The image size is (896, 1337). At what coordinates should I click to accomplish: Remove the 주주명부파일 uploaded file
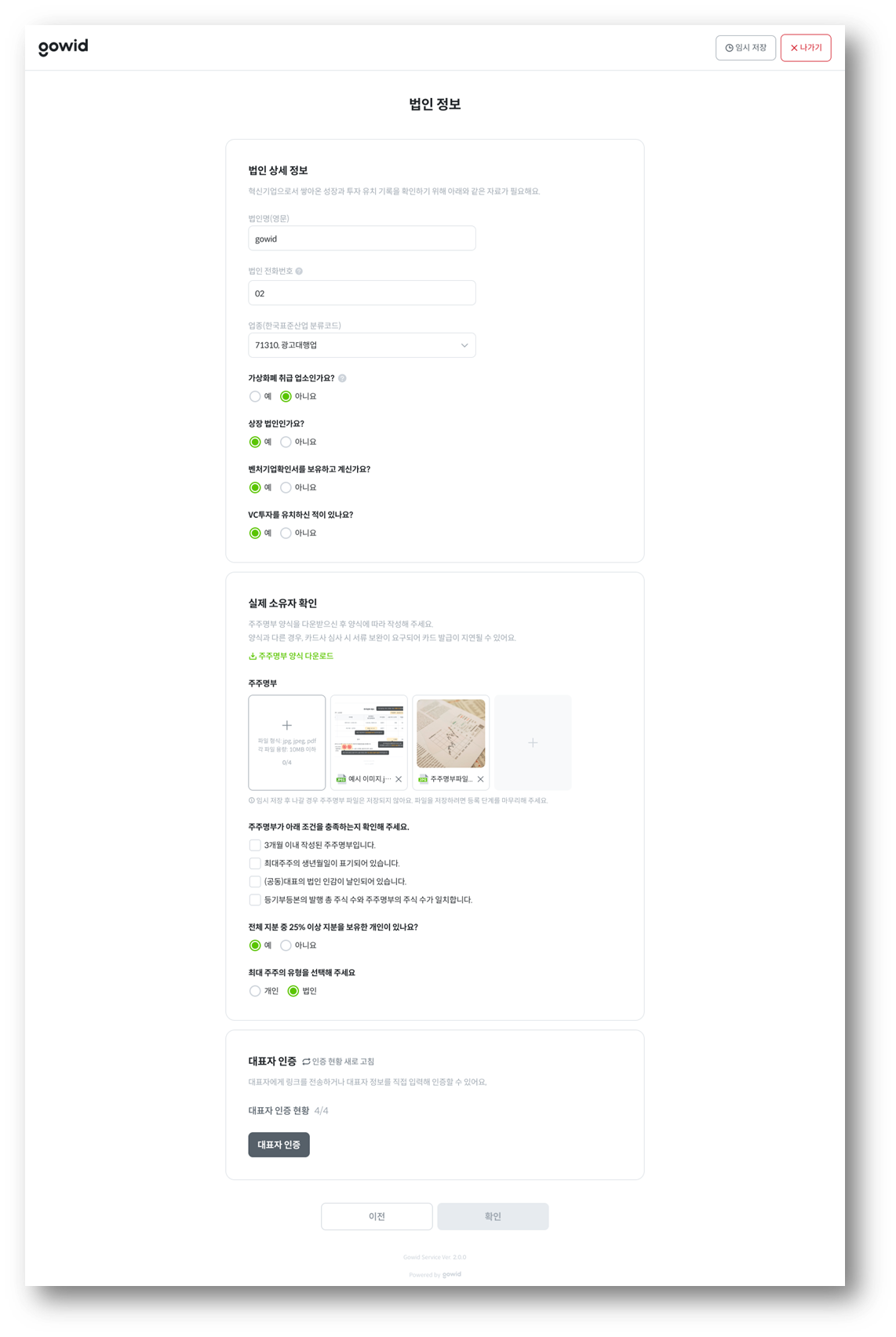pos(480,779)
